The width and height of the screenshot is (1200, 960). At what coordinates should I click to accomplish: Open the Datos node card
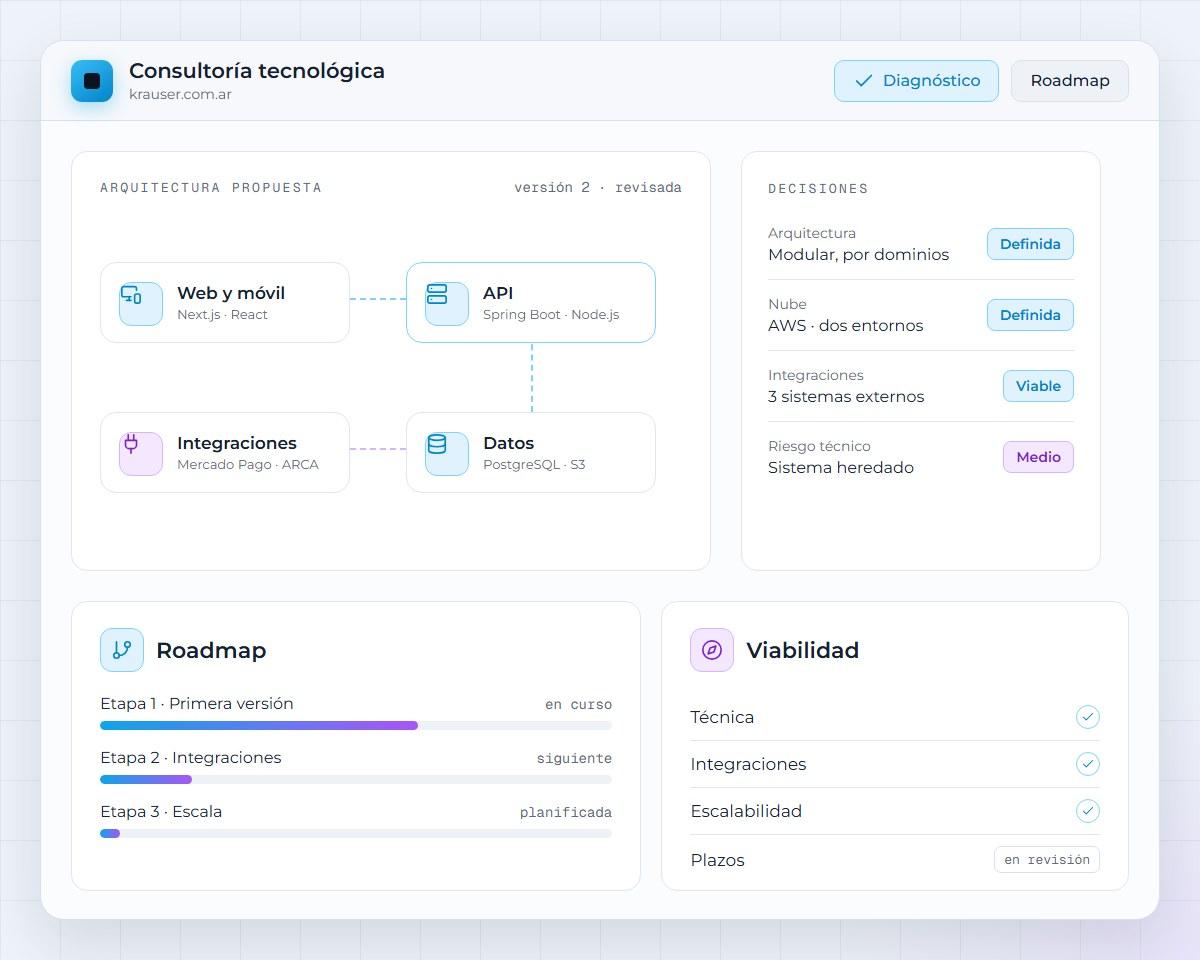[x=531, y=453]
